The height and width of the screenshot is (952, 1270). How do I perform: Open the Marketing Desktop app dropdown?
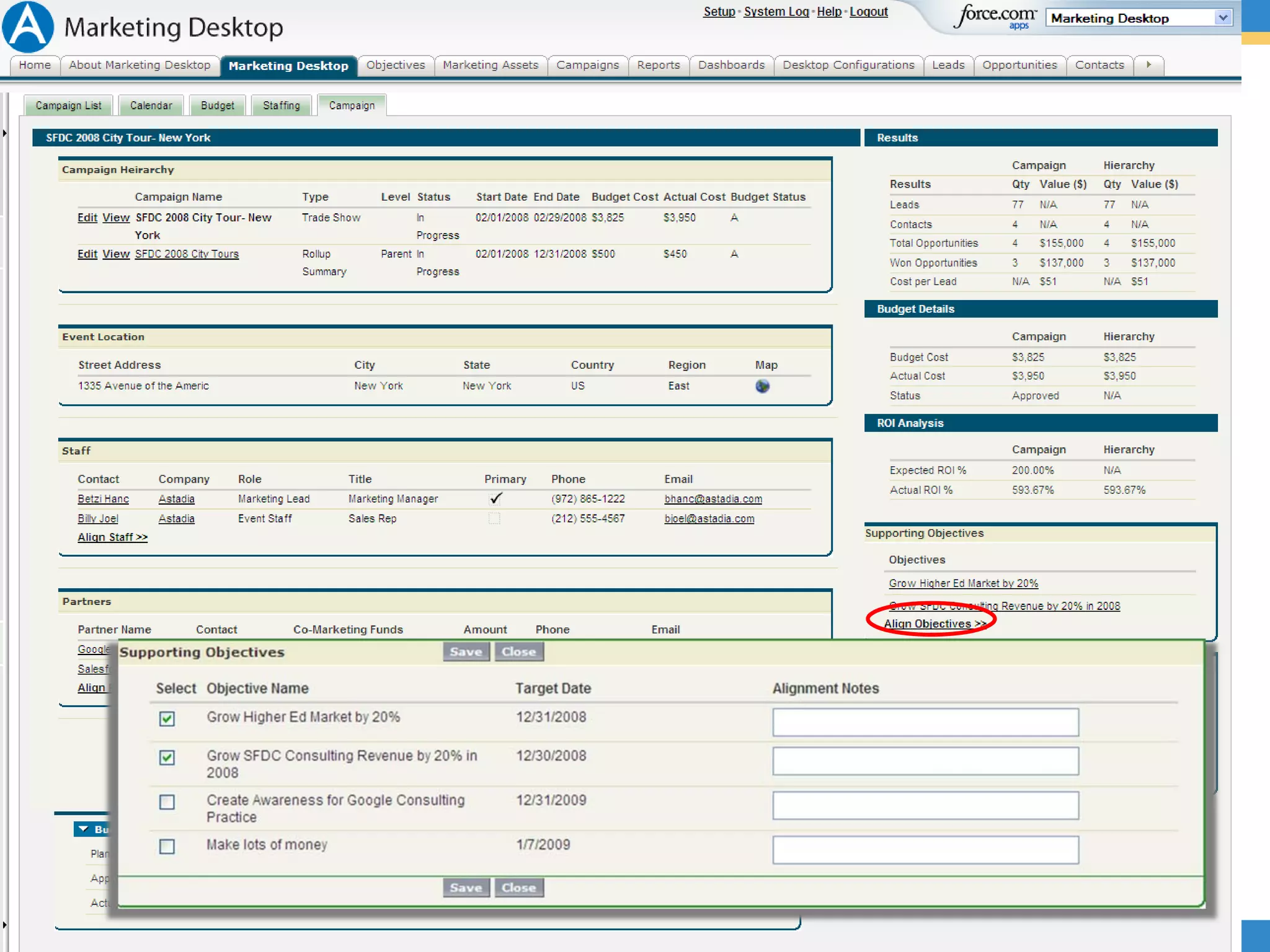coord(1222,18)
